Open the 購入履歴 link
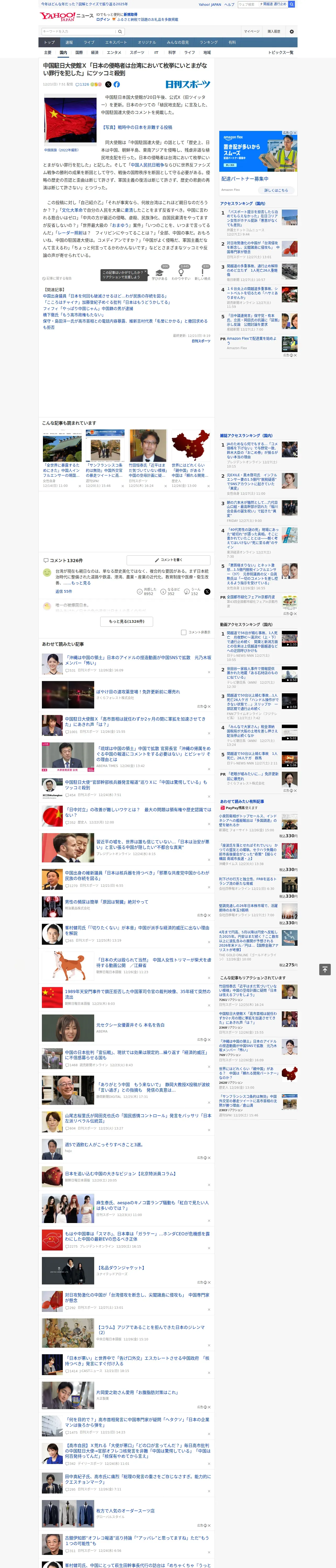 (x=274, y=32)
